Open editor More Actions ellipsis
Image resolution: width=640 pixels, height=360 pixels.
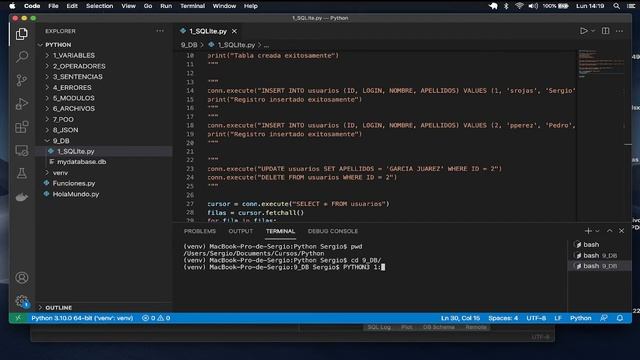(x=619, y=31)
